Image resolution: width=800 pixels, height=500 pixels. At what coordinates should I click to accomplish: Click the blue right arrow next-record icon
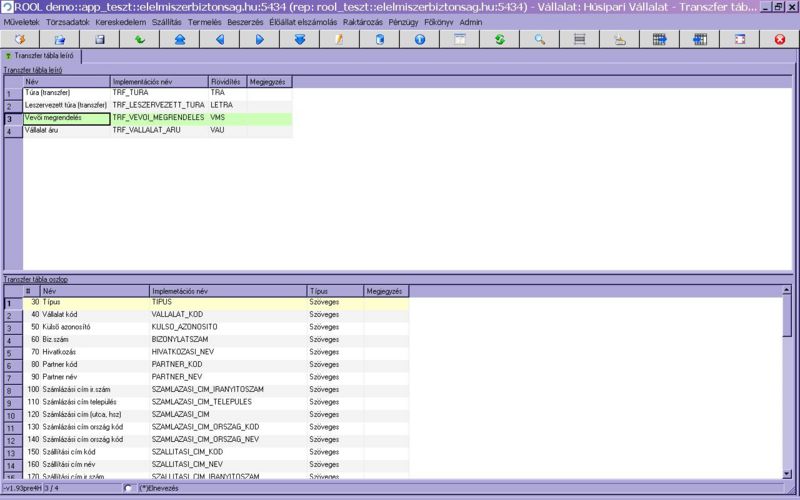(x=260, y=39)
